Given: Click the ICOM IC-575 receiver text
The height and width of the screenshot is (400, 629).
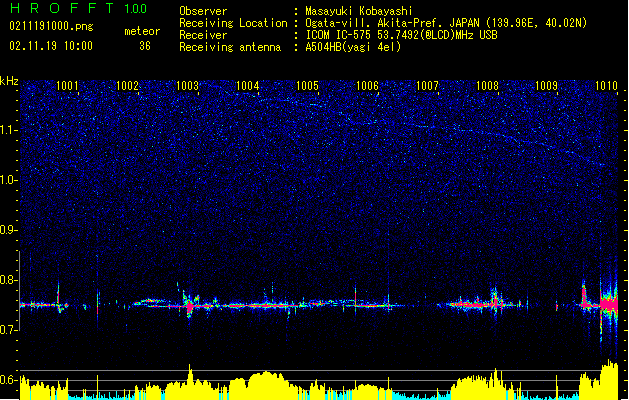Looking at the screenshot, I should pyautogui.click(x=401, y=35).
